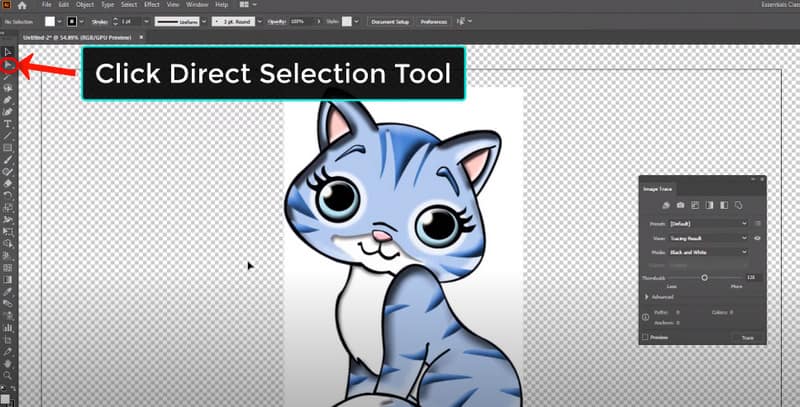This screenshot has width=800, height=407.
Task: Select the Image Trace panel tab
Action: 657,189
